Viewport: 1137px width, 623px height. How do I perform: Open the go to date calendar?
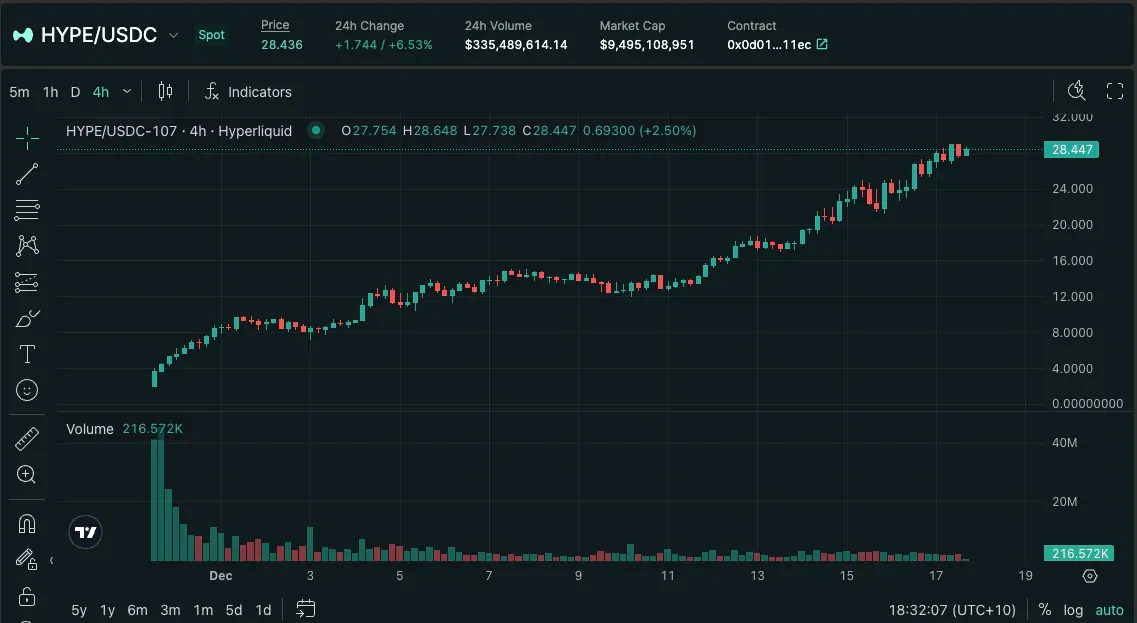point(306,608)
